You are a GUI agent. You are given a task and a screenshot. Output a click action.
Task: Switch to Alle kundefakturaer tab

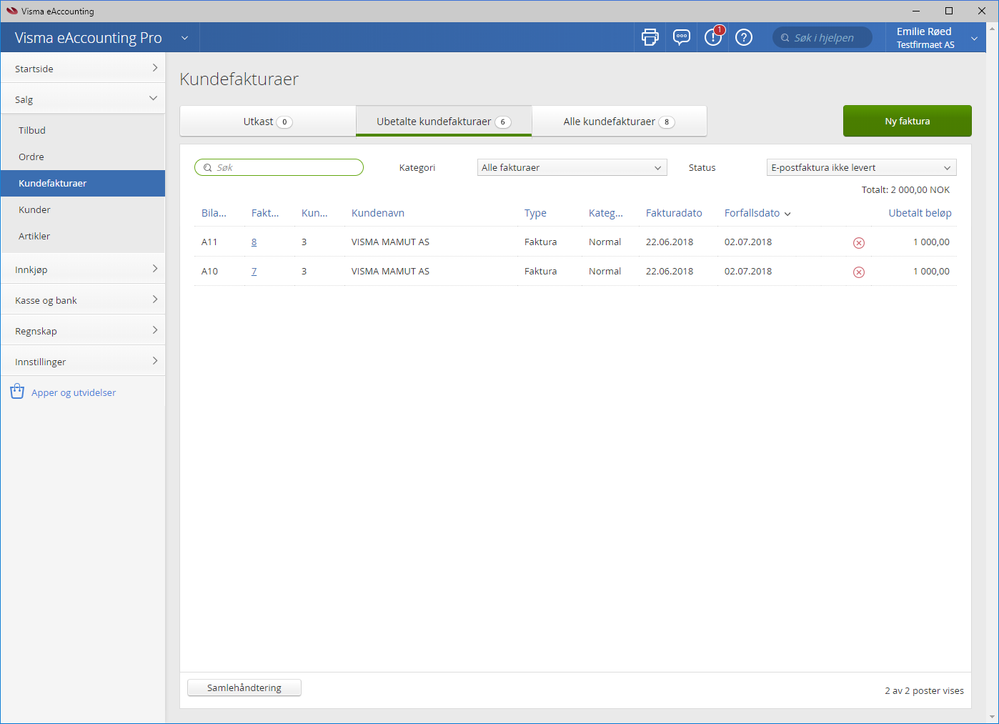point(618,122)
